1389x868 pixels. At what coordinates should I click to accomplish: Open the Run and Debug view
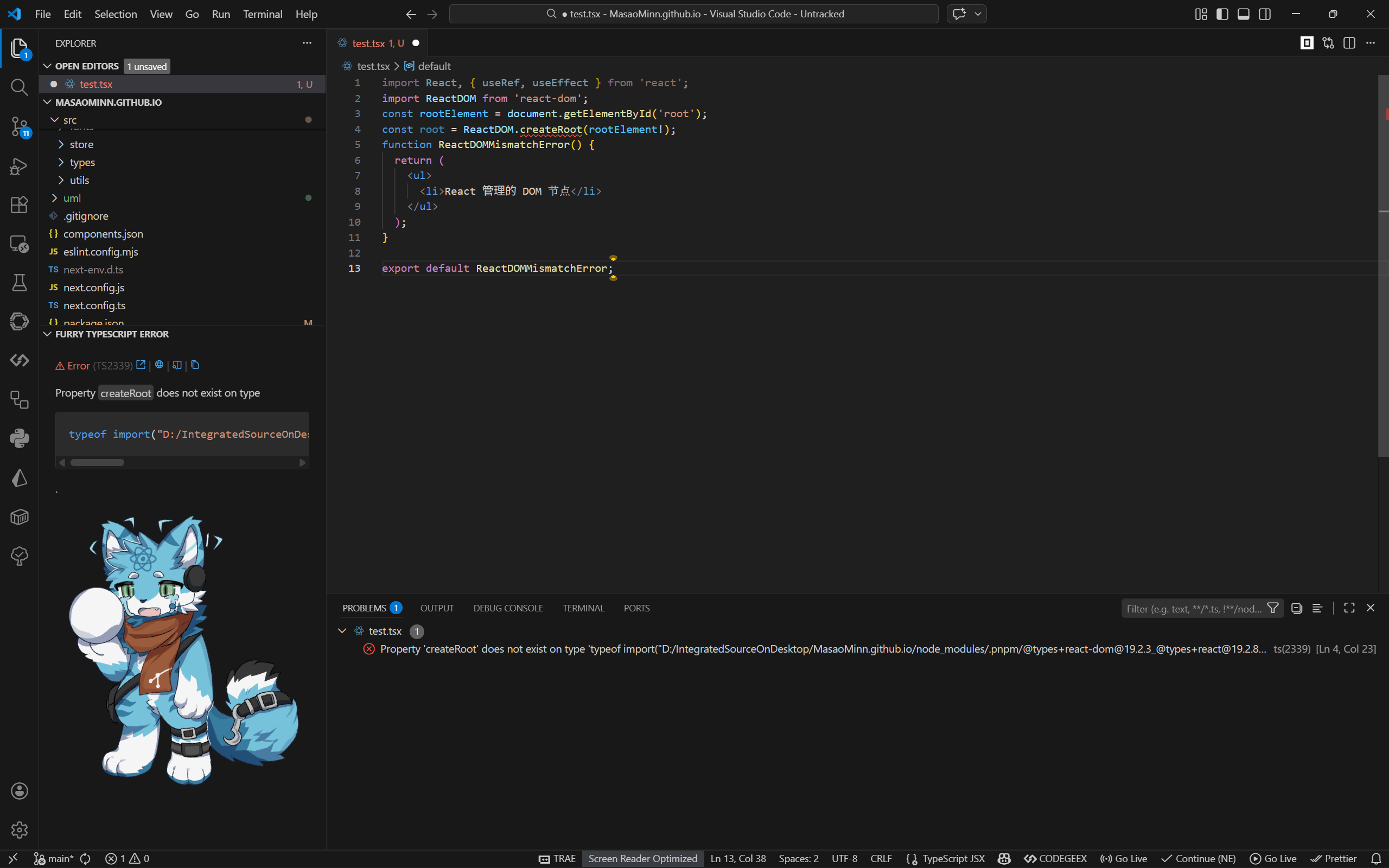[x=19, y=167]
